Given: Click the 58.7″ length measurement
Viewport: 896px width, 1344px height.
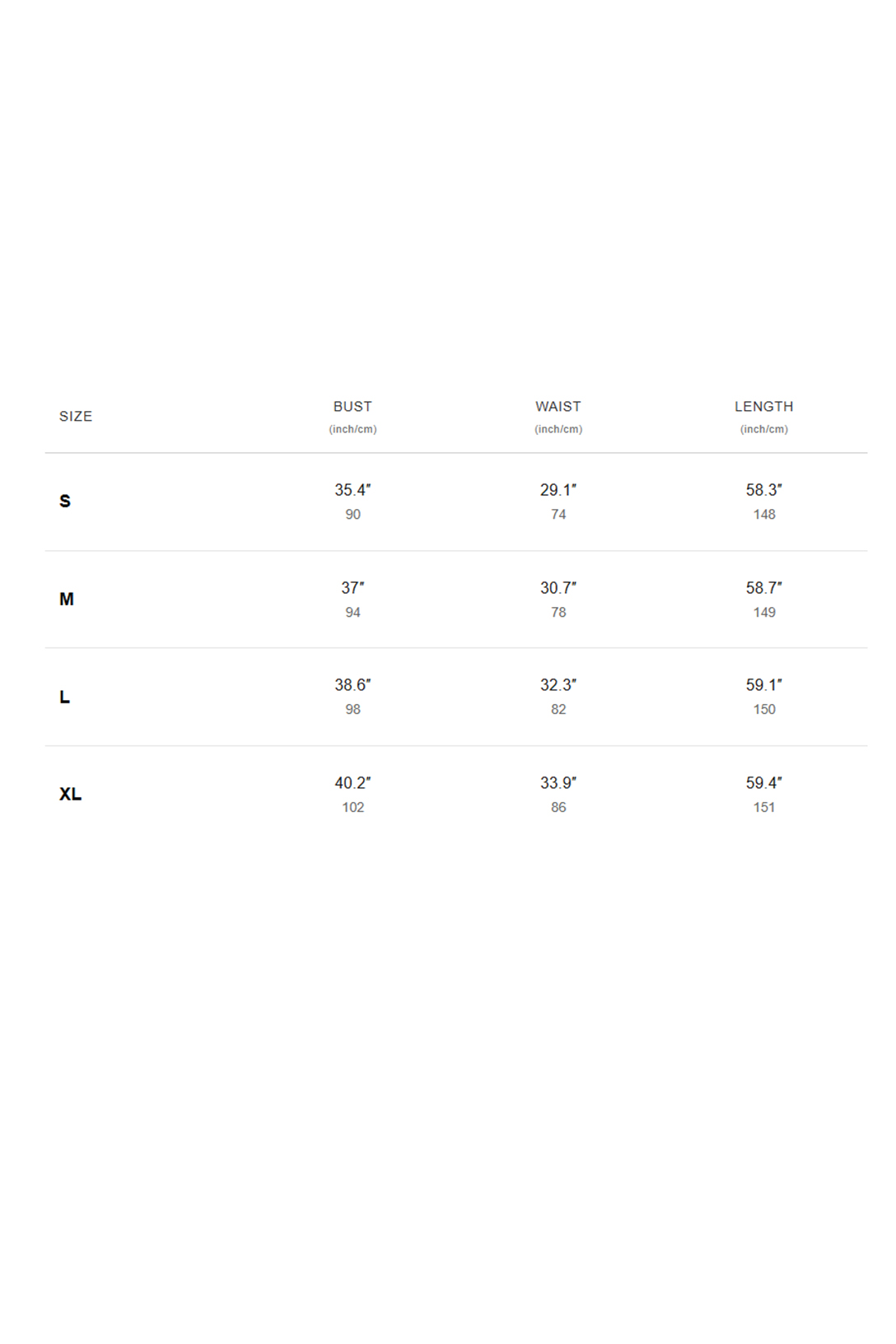Looking at the screenshot, I should pos(764,588).
